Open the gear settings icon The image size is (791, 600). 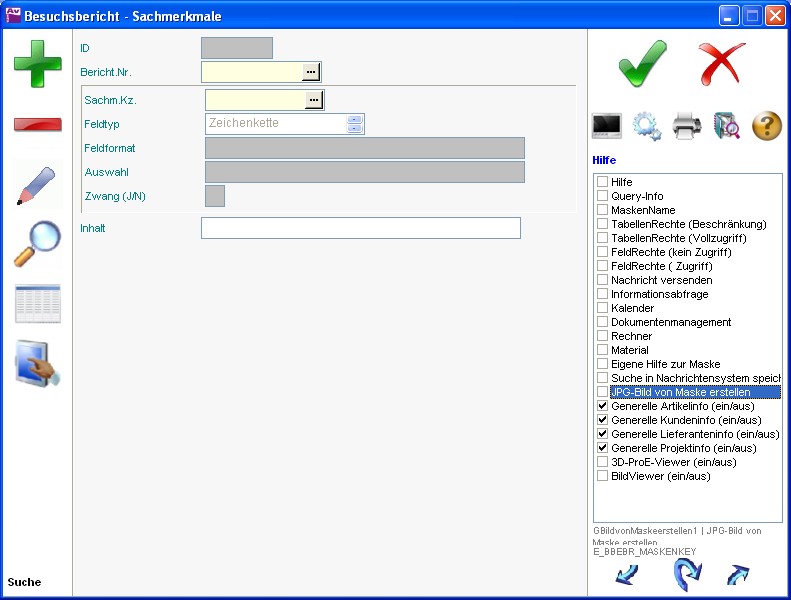click(x=647, y=126)
